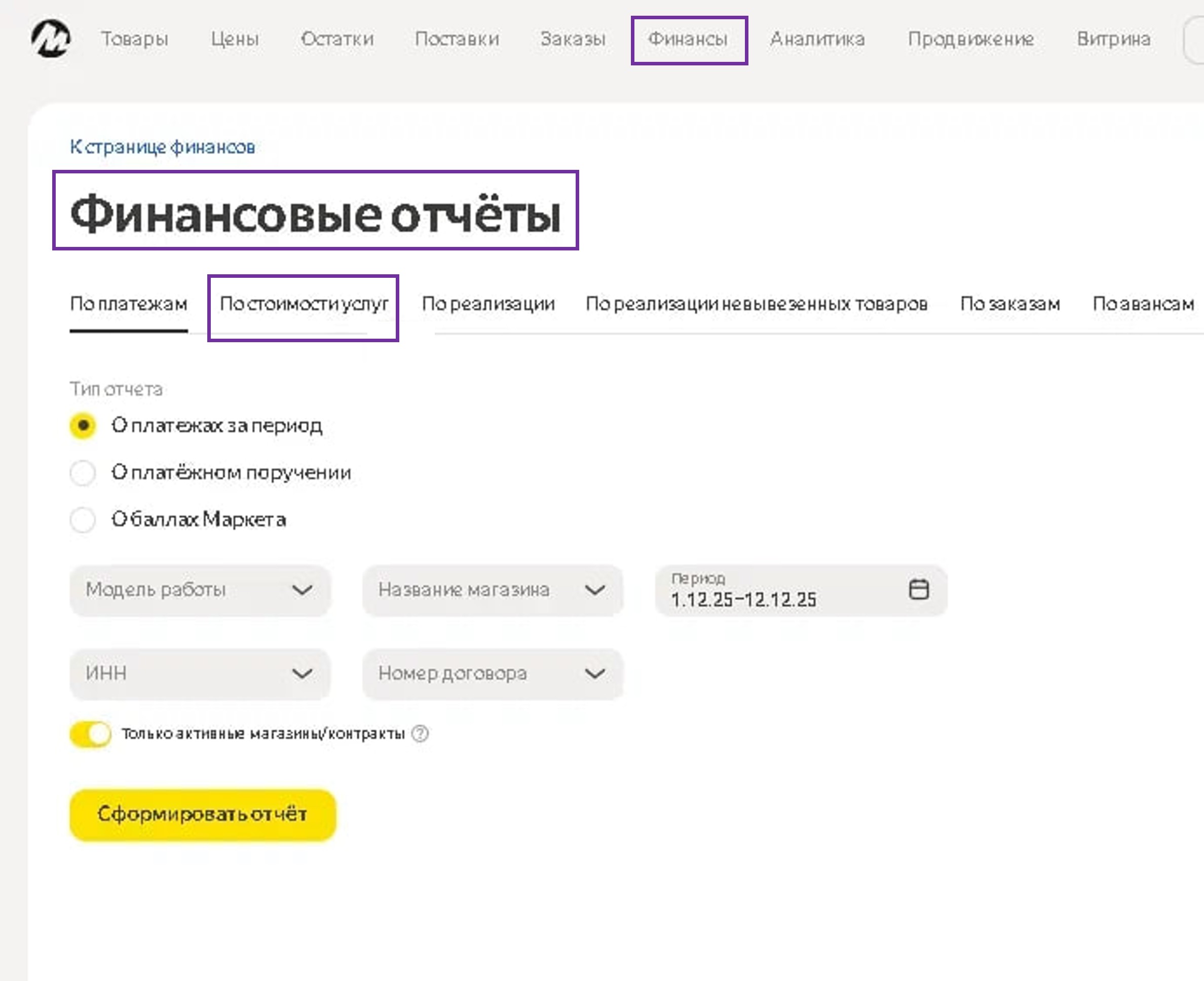
Task: Toggle Только активные магазины/контракты switch
Action: [x=91, y=734]
